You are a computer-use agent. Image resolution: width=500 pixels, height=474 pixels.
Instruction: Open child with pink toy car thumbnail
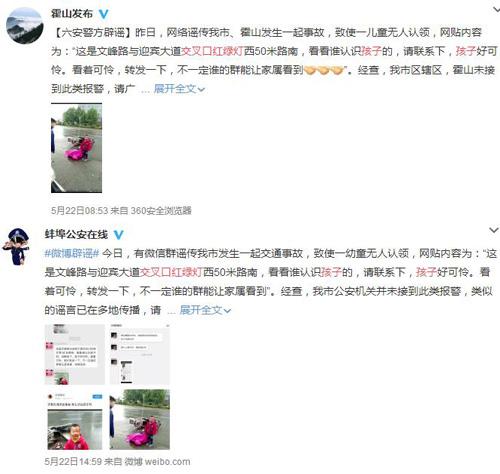140,420
